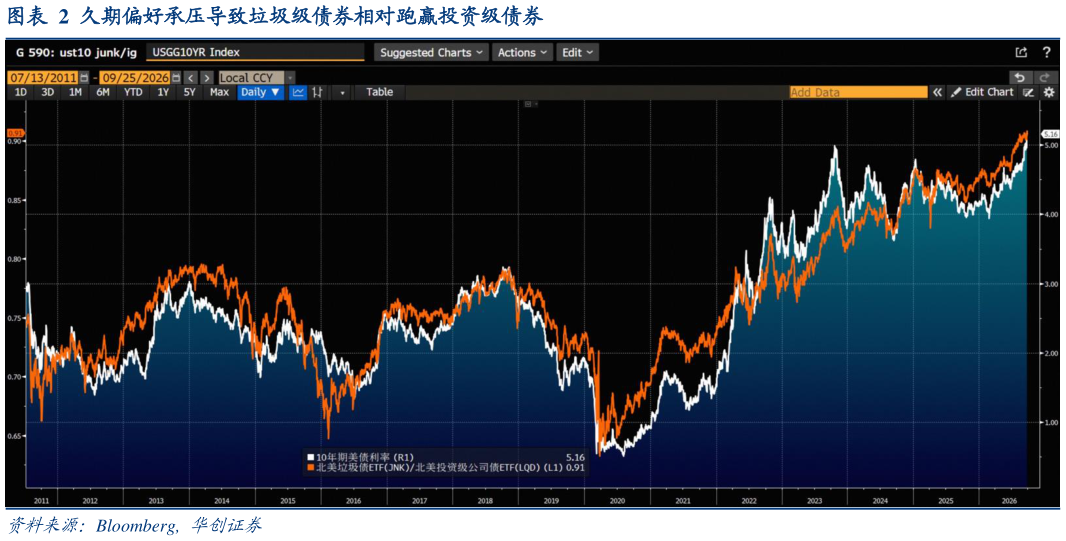Select the YTD time range
Screen dimensions: 1066x541
click(133, 92)
